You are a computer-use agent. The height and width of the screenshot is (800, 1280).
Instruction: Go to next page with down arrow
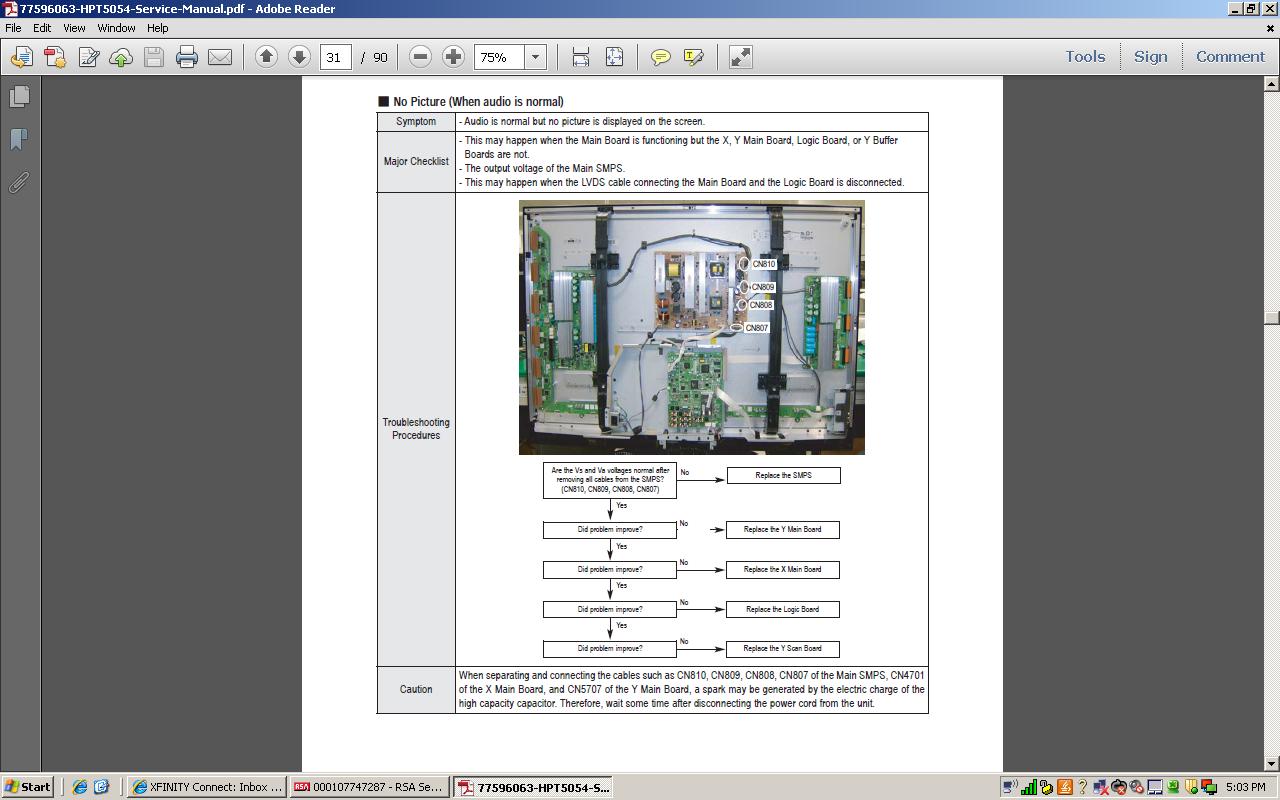point(299,57)
